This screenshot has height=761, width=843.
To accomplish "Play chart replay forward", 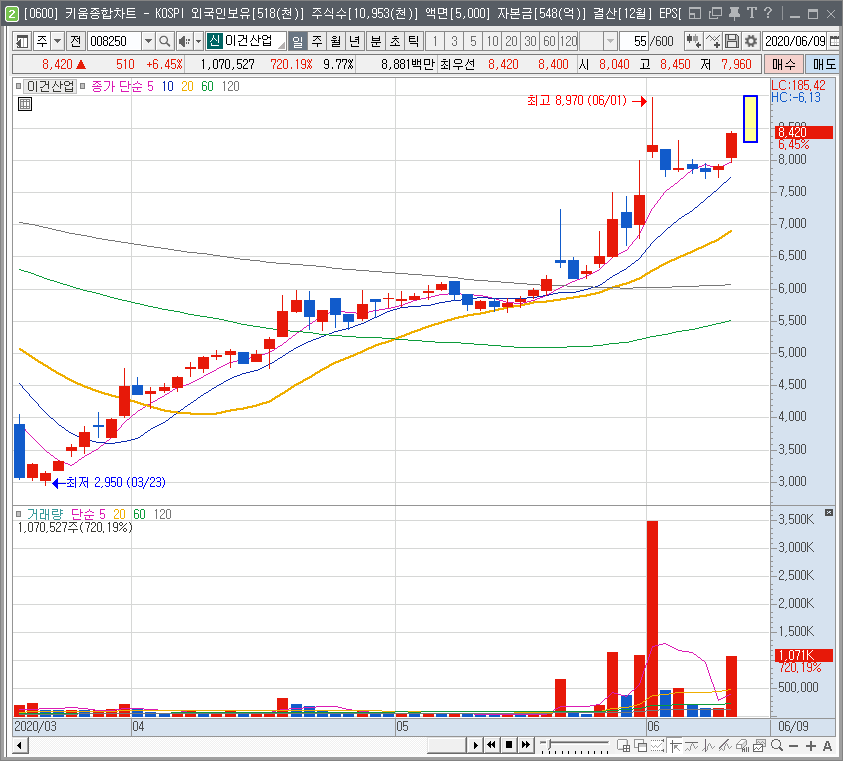I will (x=475, y=745).
